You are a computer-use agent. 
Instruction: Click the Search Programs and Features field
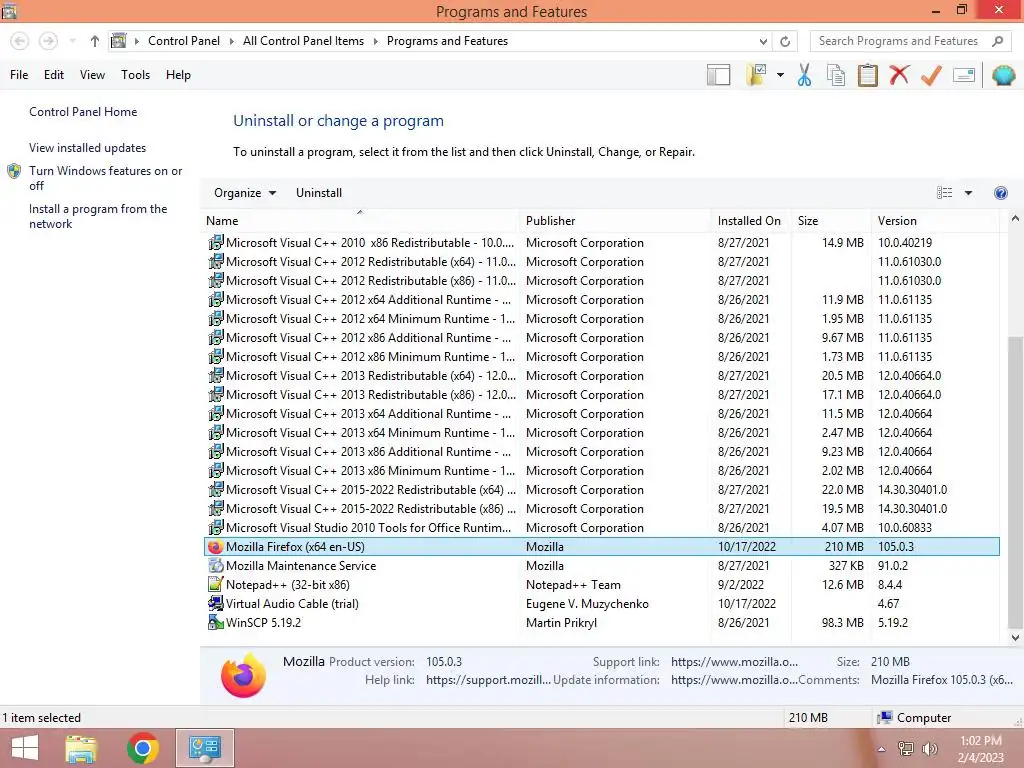click(898, 41)
